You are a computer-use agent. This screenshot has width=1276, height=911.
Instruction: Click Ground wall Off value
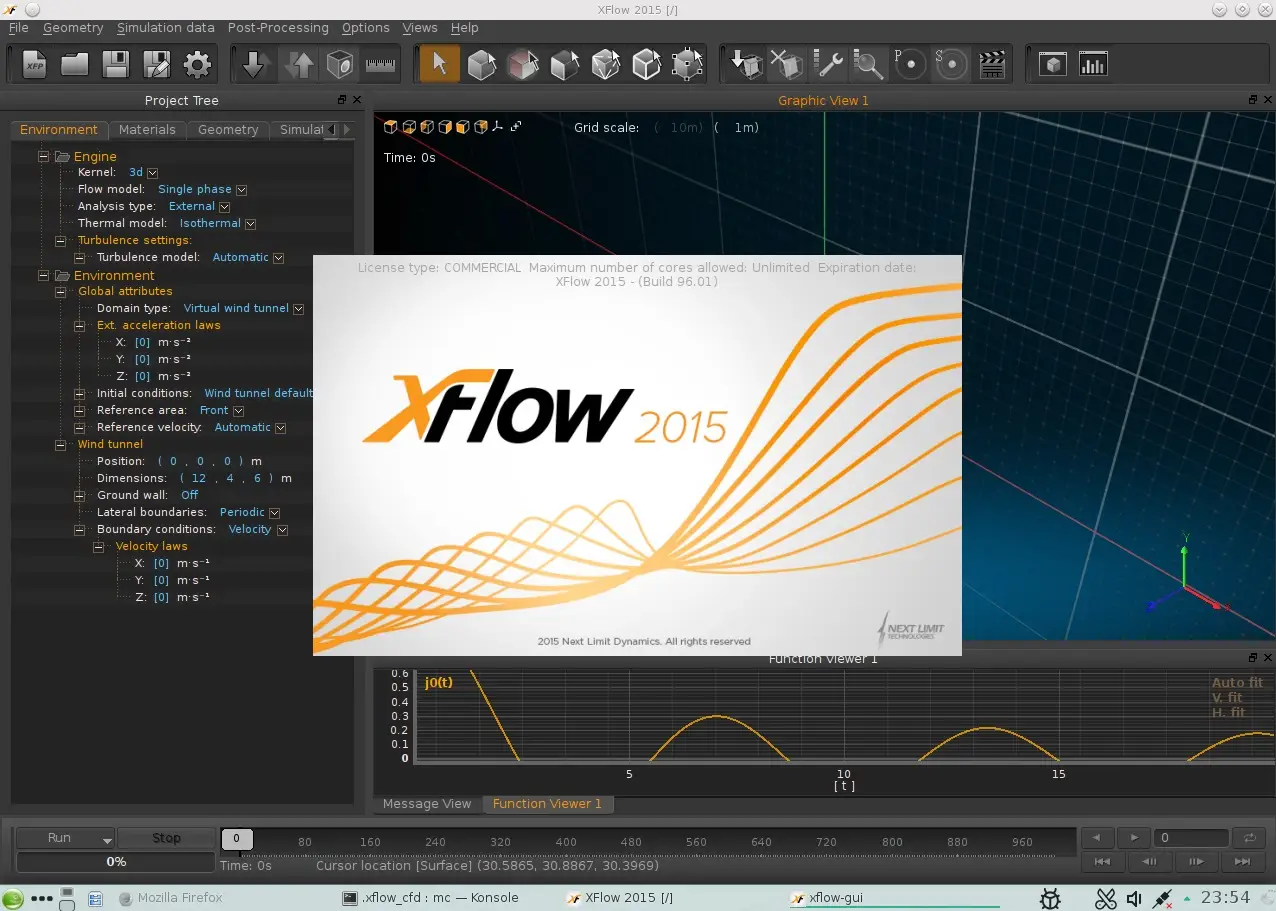pyautogui.click(x=189, y=496)
